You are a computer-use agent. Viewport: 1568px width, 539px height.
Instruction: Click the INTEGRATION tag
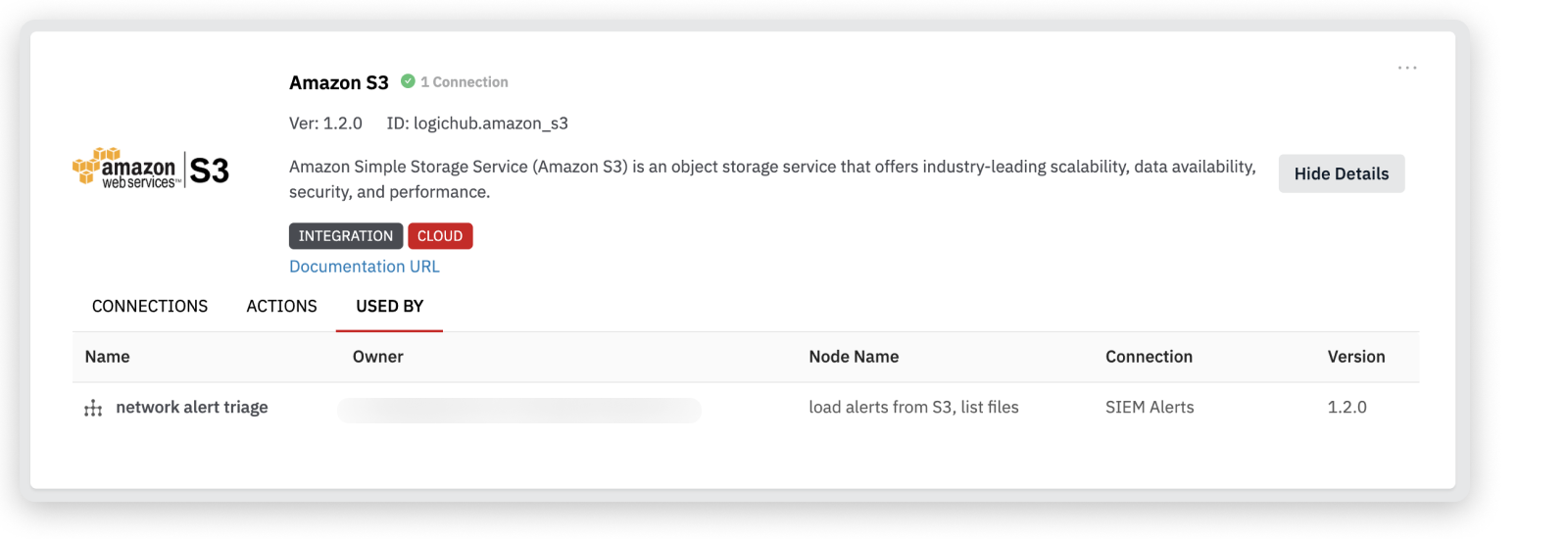345,236
